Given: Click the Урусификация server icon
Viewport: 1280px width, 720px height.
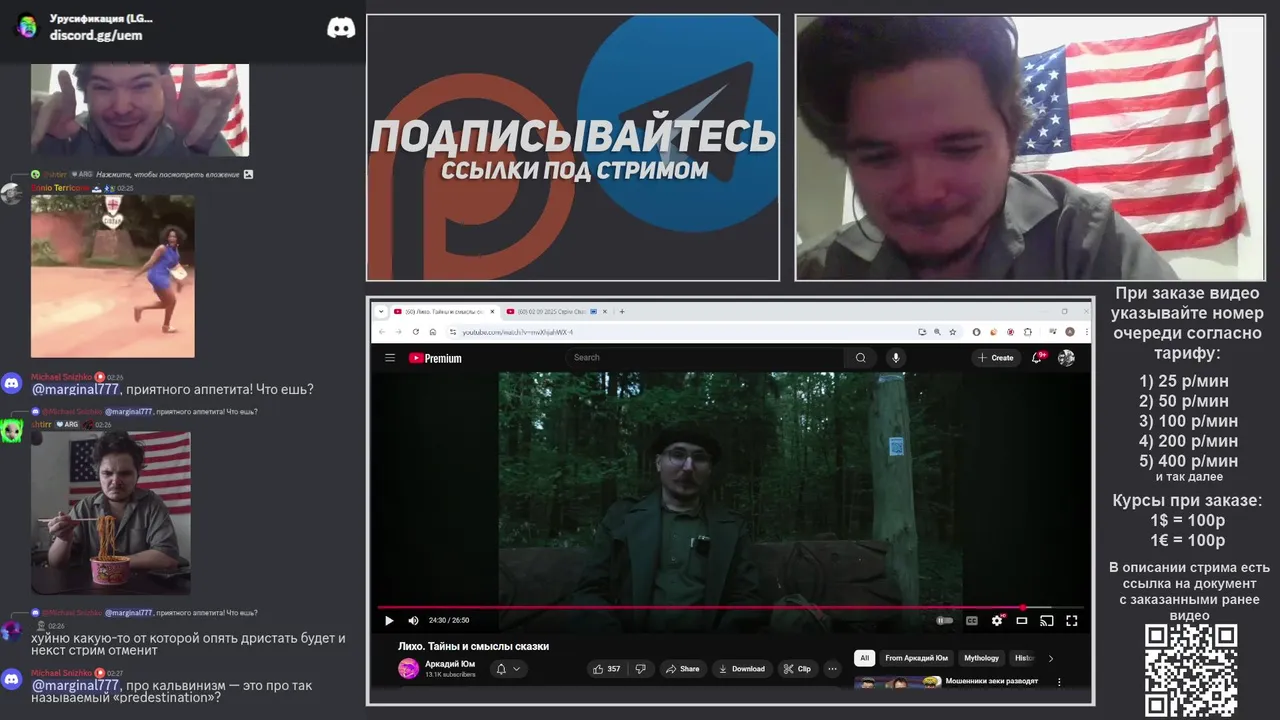Looking at the screenshot, I should pyautogui.click(x=27, y=27).
